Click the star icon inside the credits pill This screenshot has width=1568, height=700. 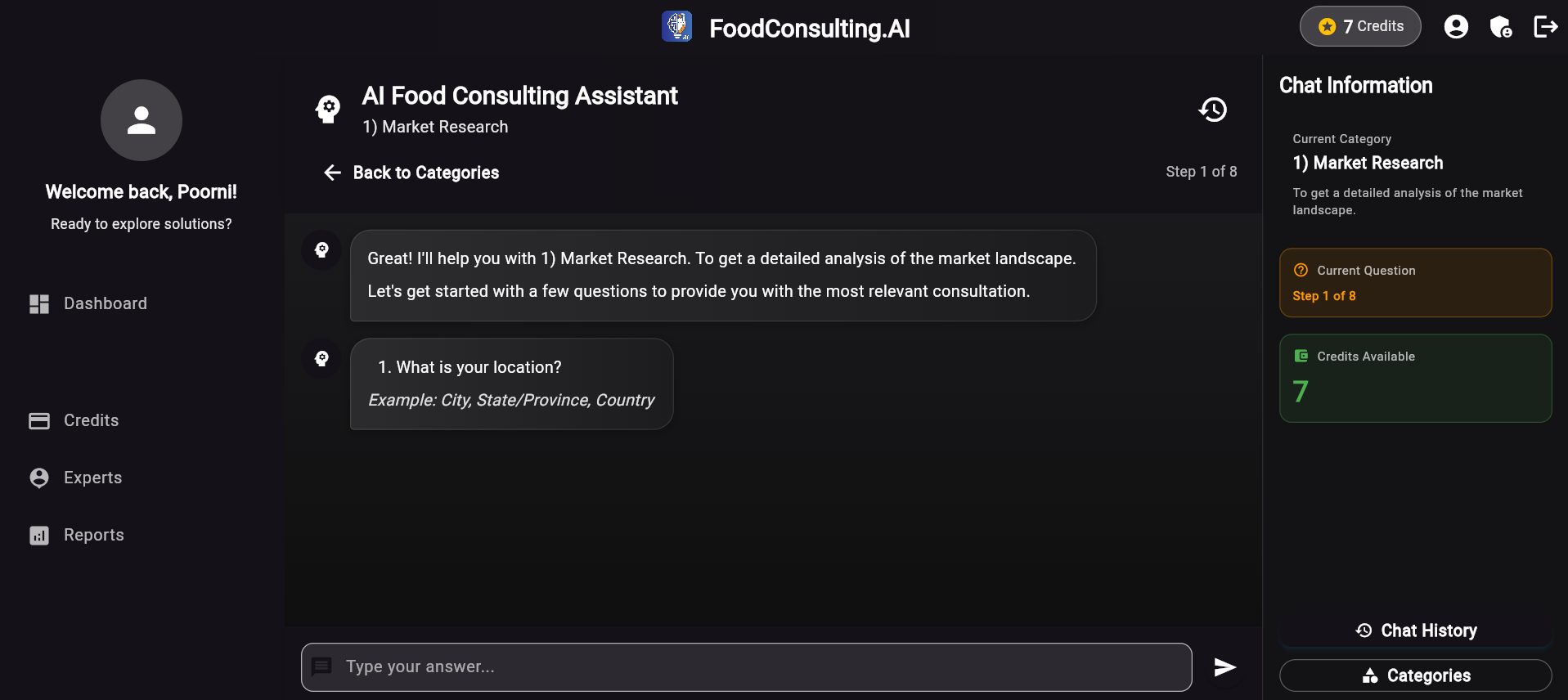tap(1326, 26)
